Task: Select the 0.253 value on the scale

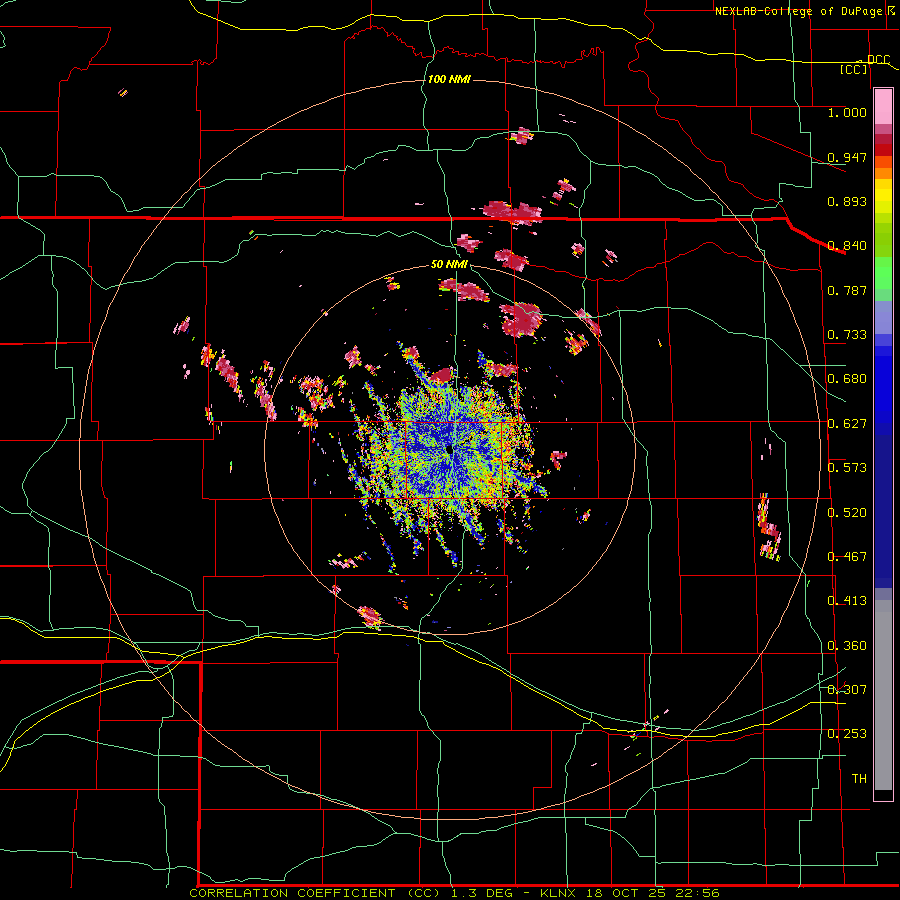Action: pos(847,734)
